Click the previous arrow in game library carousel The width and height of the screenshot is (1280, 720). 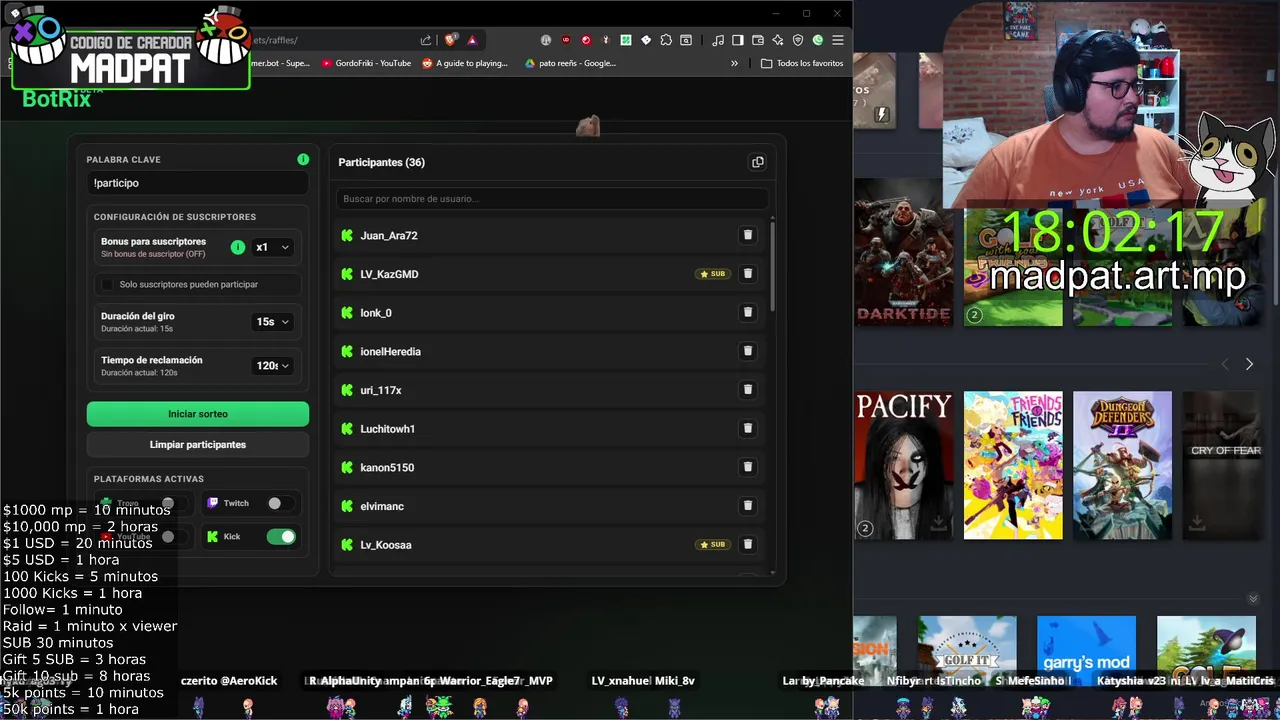[1225, 364]
